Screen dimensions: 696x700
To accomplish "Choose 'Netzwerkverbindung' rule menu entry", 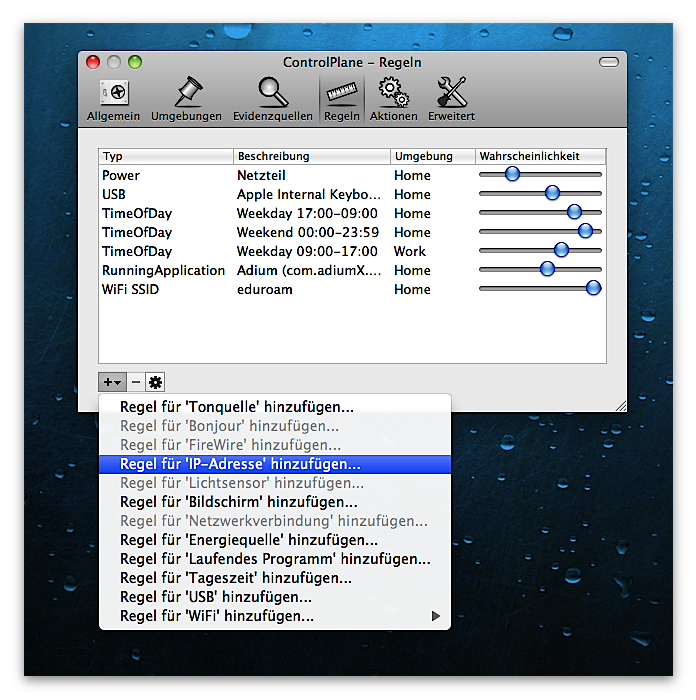I will [275, 521].
